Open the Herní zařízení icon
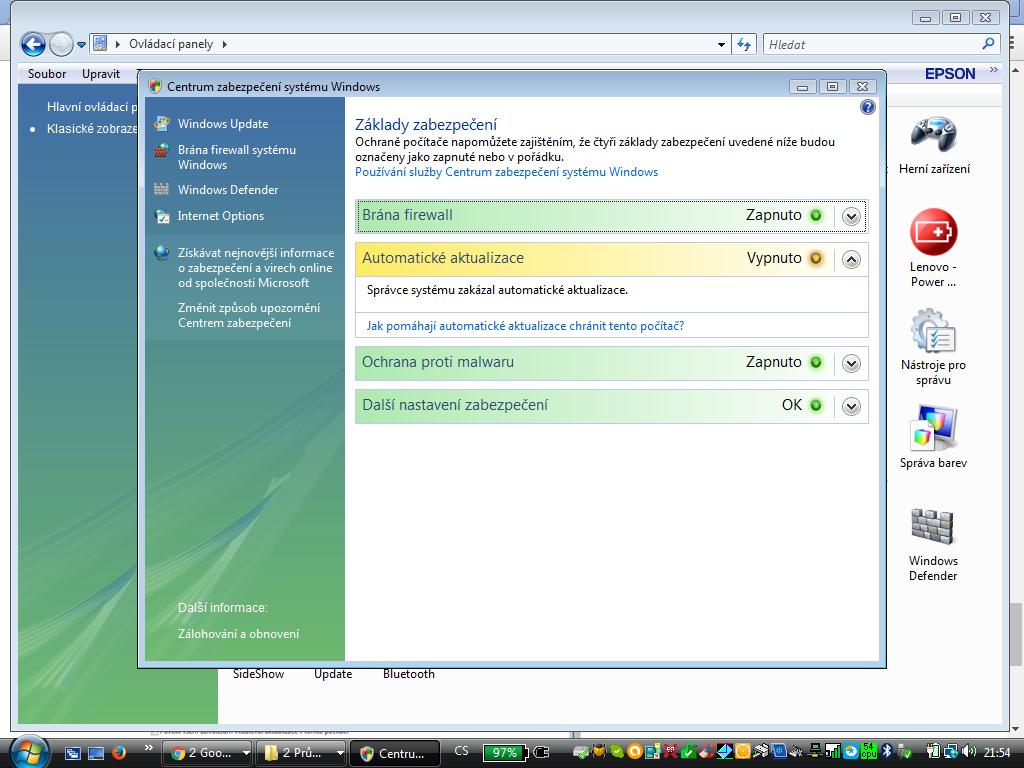1024x768 pixels. (x=934, y=146)
